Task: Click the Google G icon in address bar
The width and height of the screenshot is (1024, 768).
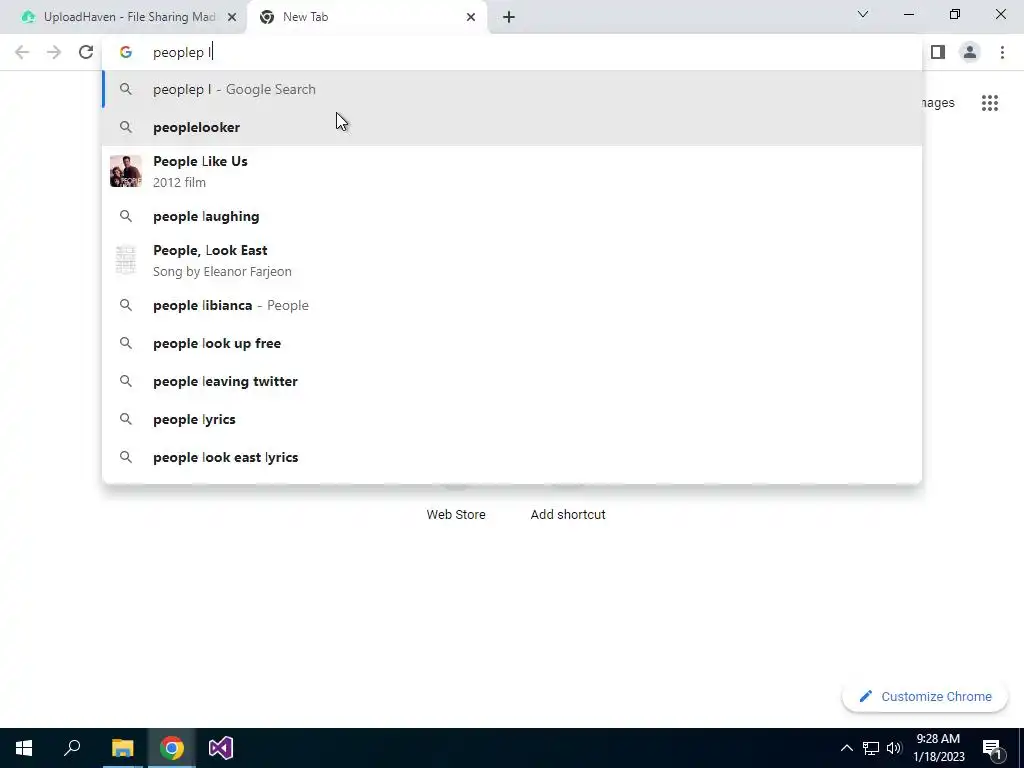Action: (125, 52)
